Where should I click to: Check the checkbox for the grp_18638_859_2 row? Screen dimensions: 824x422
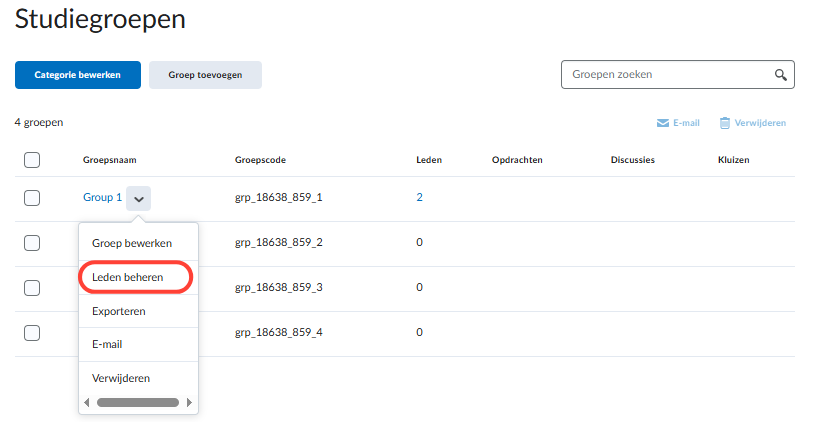(32, 243)
